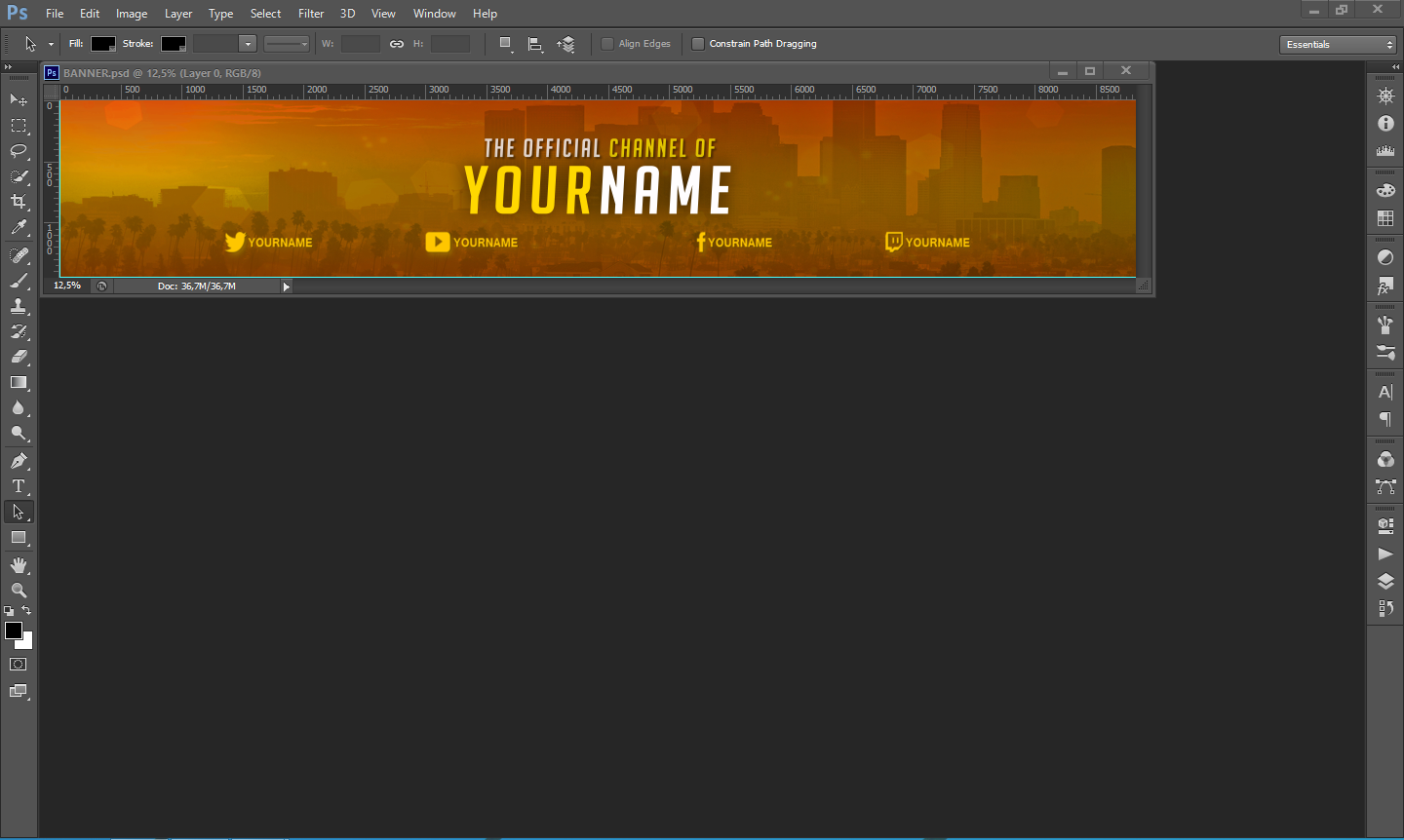Select the Direct Selection tool in toolbox
The image size is (1404, 840).
(19, 512)
